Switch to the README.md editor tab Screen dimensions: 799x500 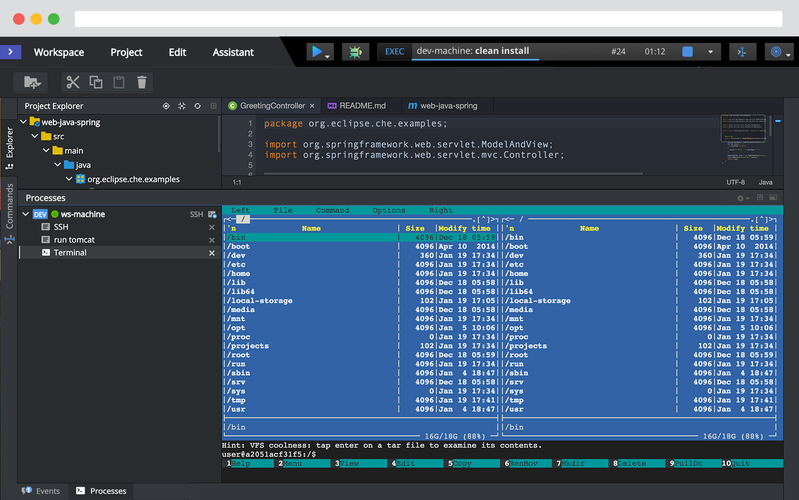tap(359, 105)
